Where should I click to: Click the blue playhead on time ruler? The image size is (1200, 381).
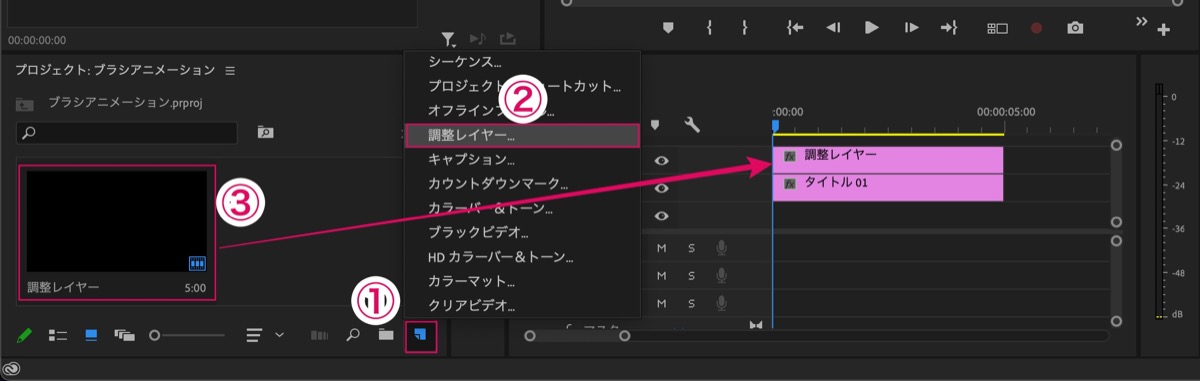pyautogui.click(x=774, y=125)
